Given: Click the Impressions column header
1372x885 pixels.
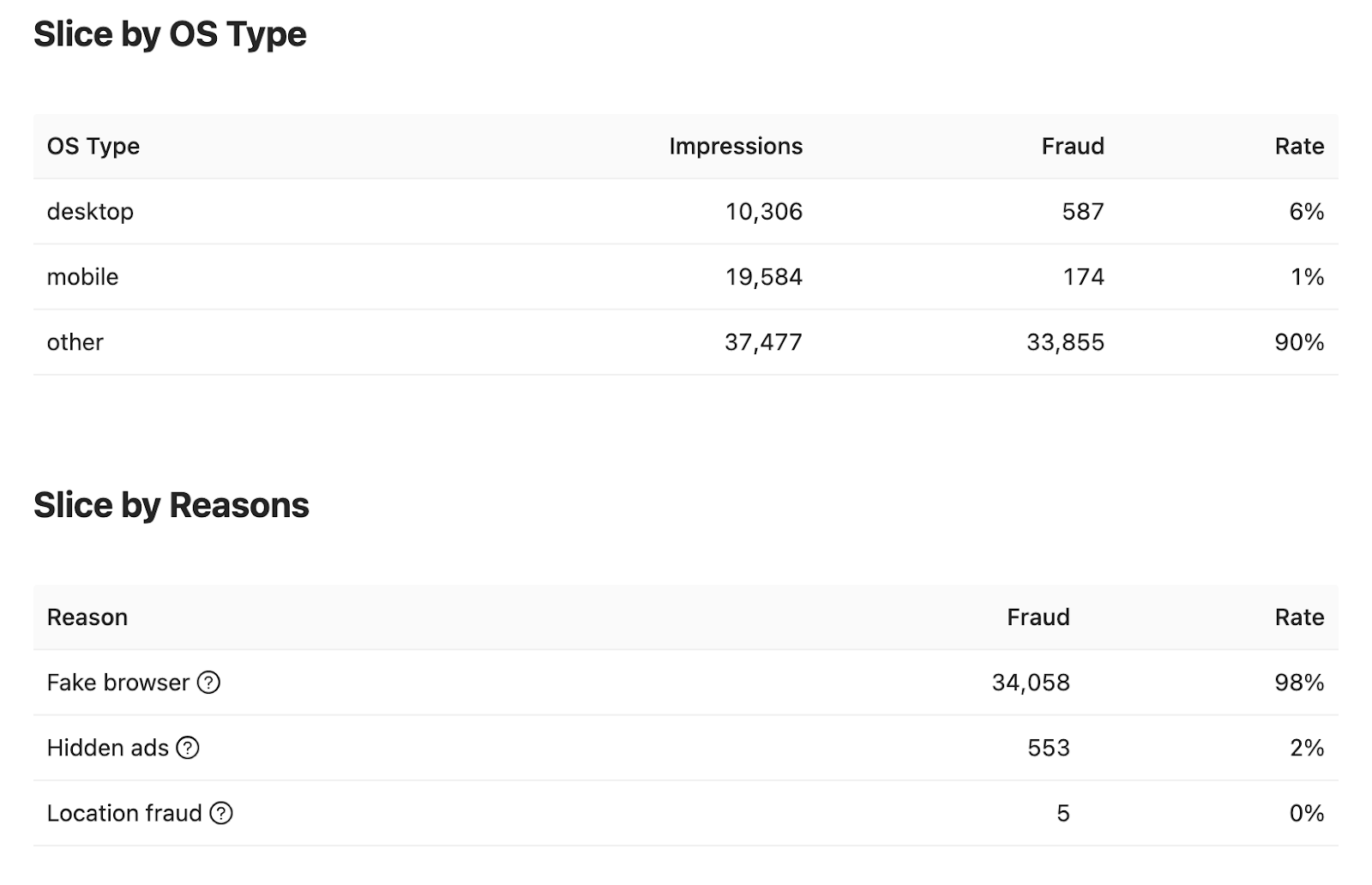Looking at the screenshot, I should [736, 147].
